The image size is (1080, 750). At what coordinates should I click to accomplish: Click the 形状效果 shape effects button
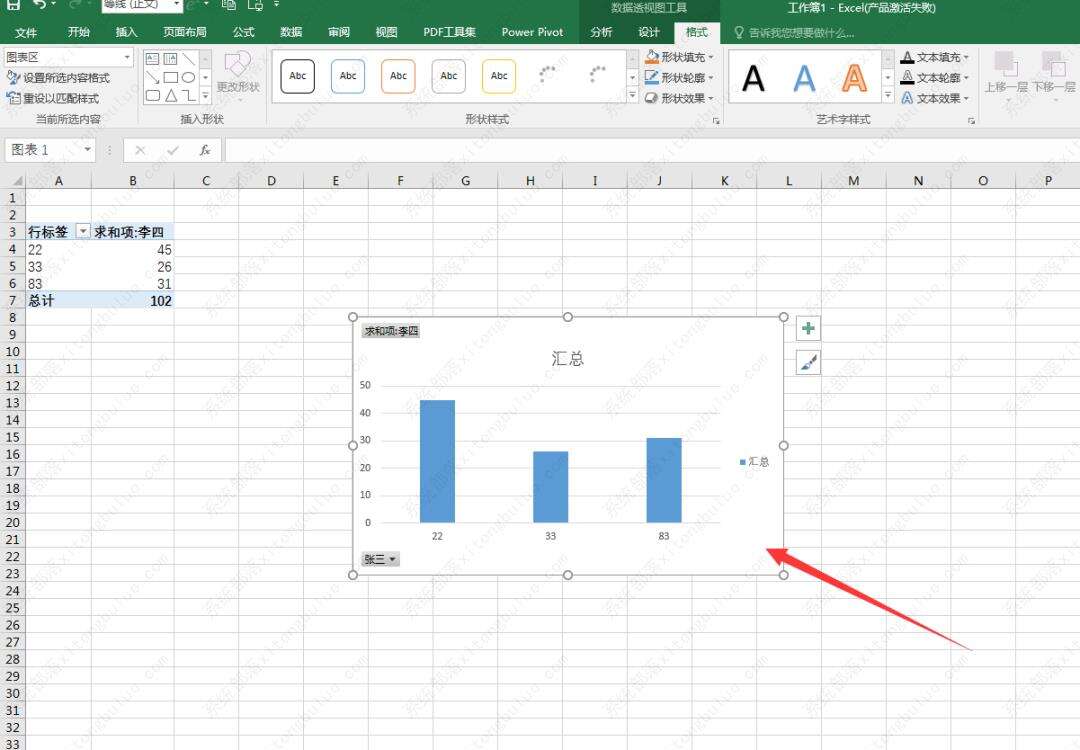(x=680, y=98)
